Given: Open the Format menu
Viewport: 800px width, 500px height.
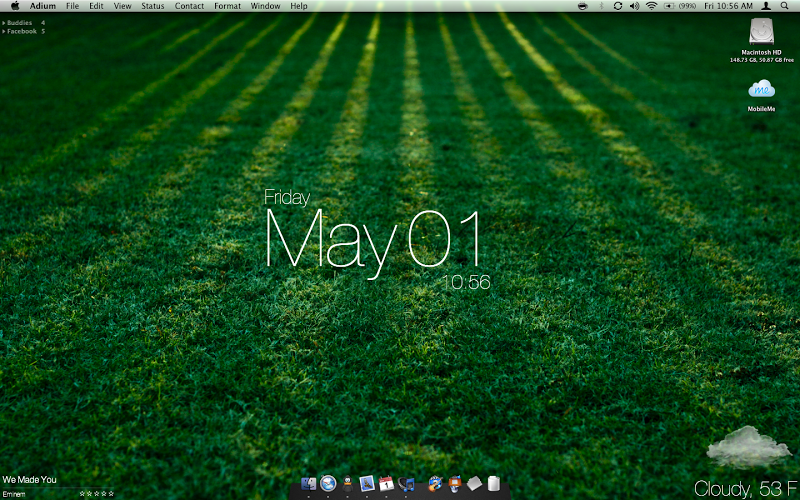Looking at the screenshot, I should pyautogui.click(x=227, y=6).
